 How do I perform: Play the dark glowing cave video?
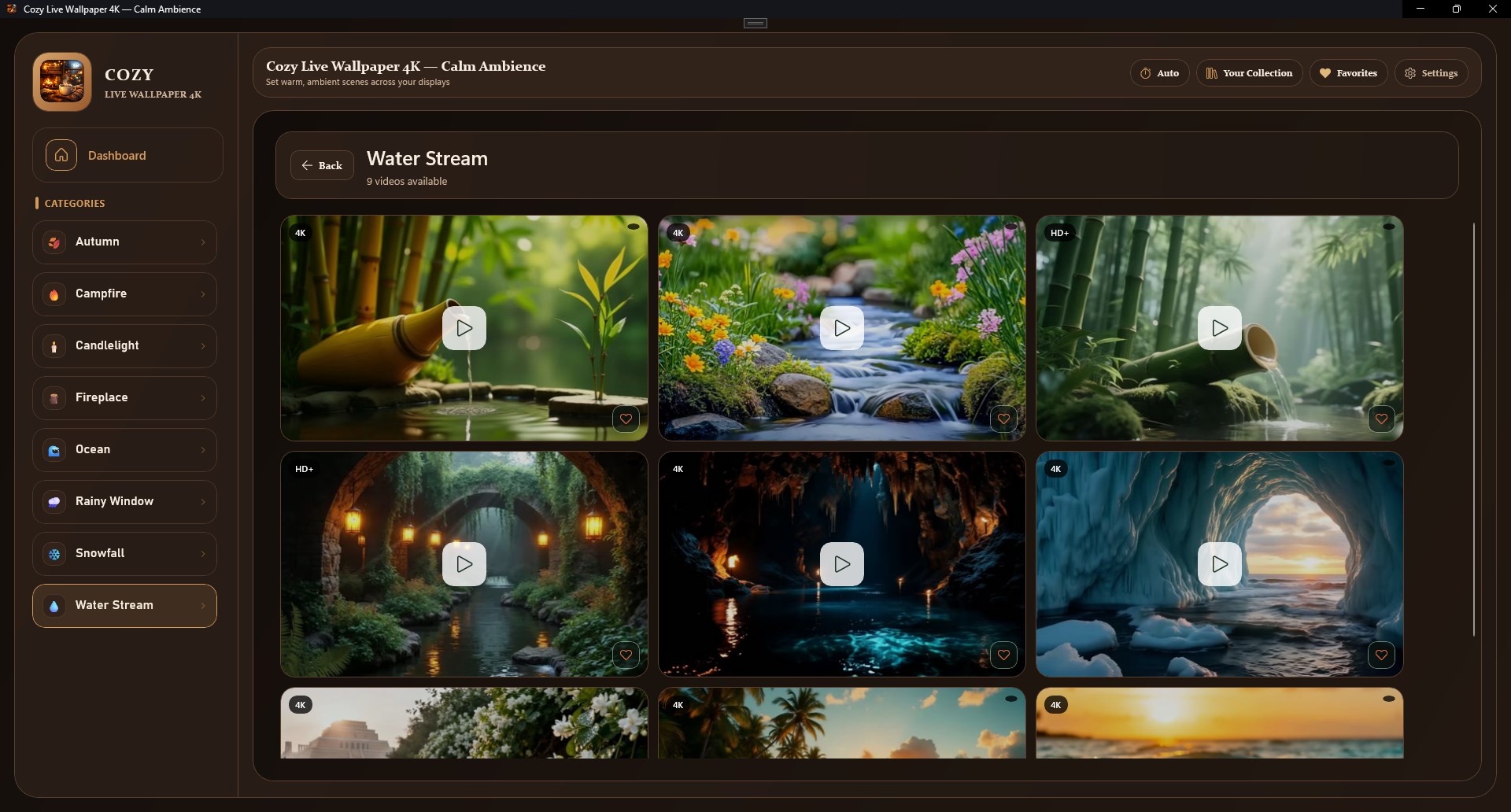[x=842, y=564]
